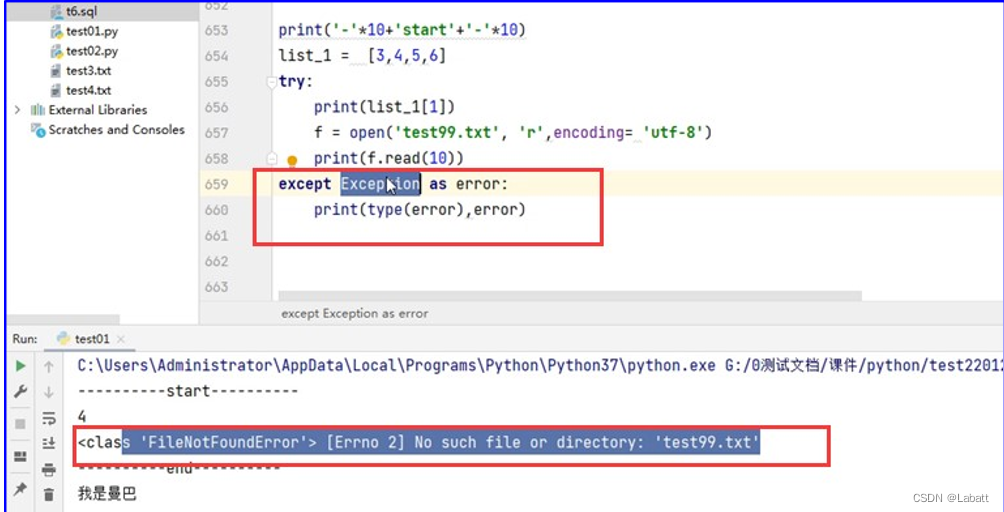This screenshot has width=1004, height=512.
Task: Click the fold end marker on line 658
Action: [x=271, y=159]
